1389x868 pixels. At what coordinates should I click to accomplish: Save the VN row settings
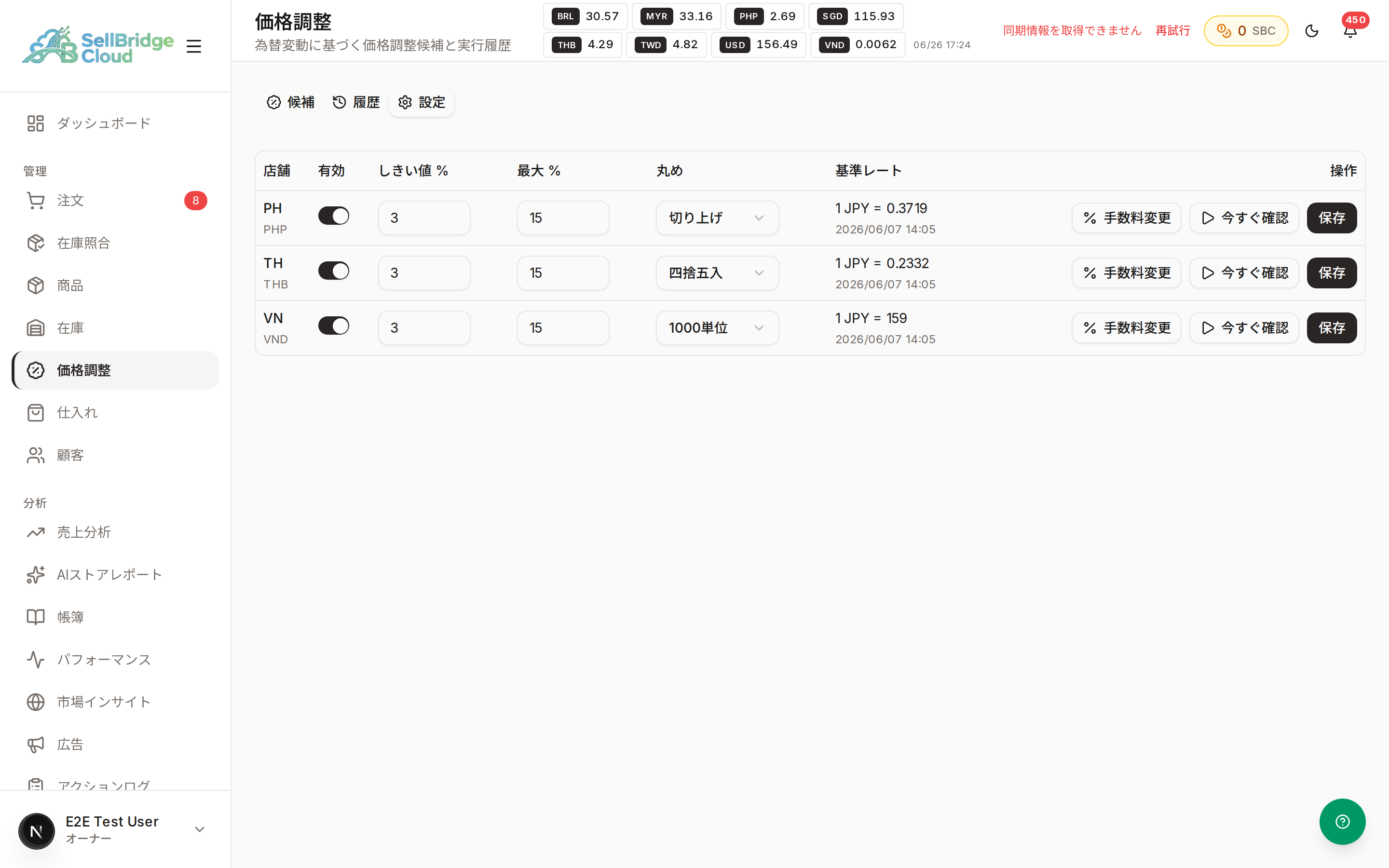[1332, 328]
